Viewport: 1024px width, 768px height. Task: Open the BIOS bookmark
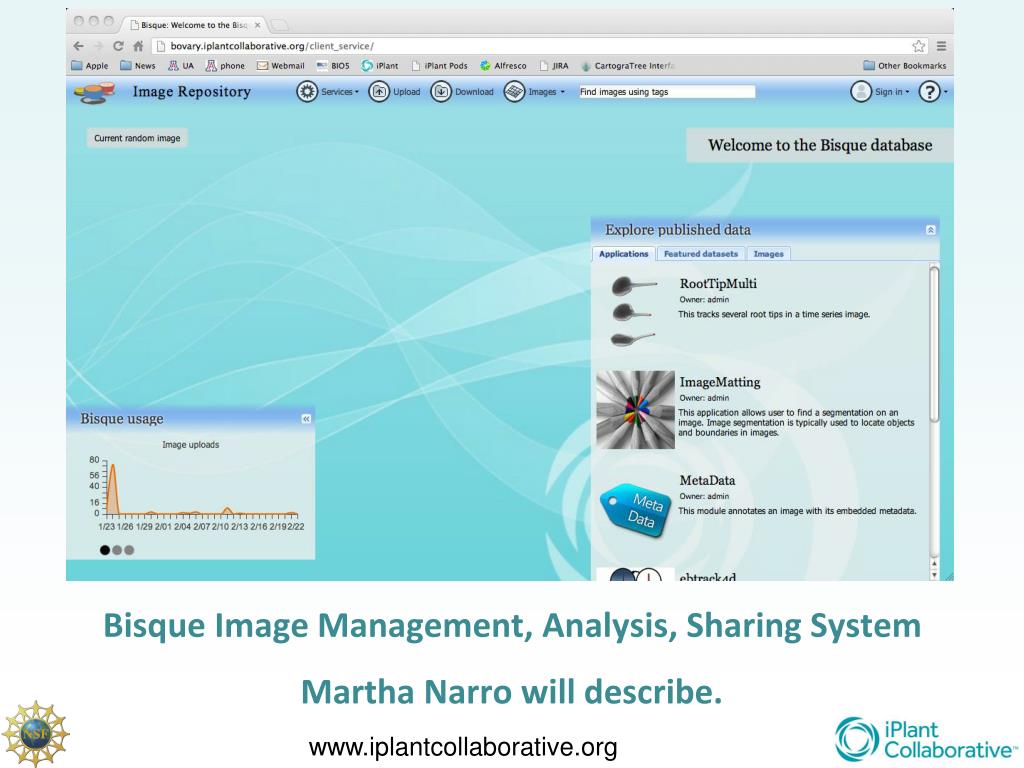[333, 65]
